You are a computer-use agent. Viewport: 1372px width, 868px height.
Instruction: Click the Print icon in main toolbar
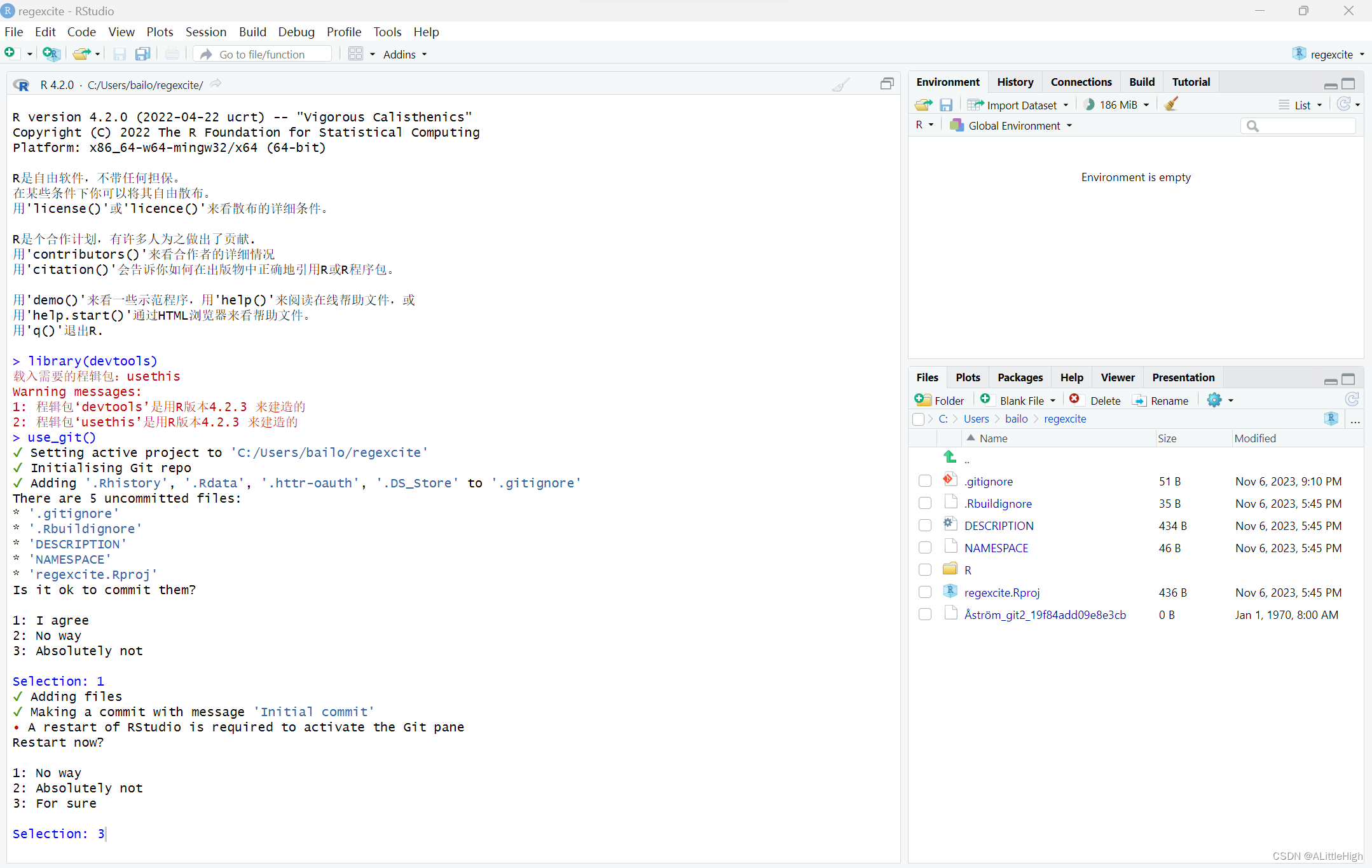[172, 54]
